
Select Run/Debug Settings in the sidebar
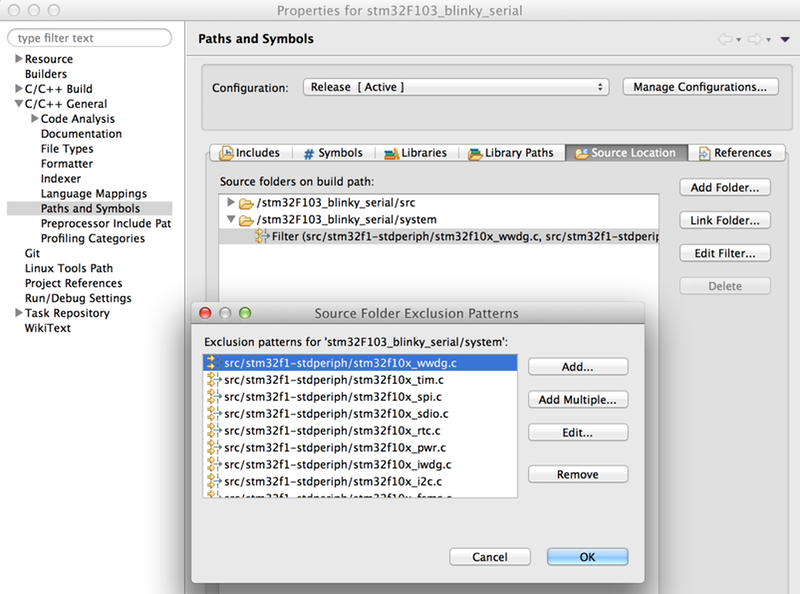80,298
